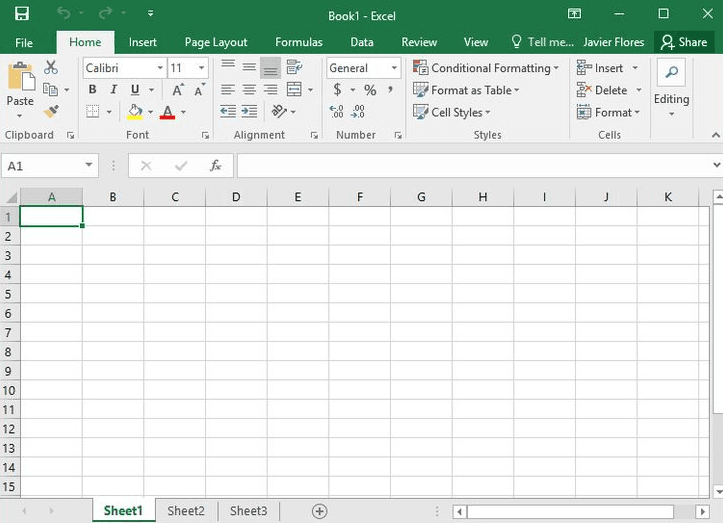Collapse the ribbon with the chevron

tap(715, 135)
